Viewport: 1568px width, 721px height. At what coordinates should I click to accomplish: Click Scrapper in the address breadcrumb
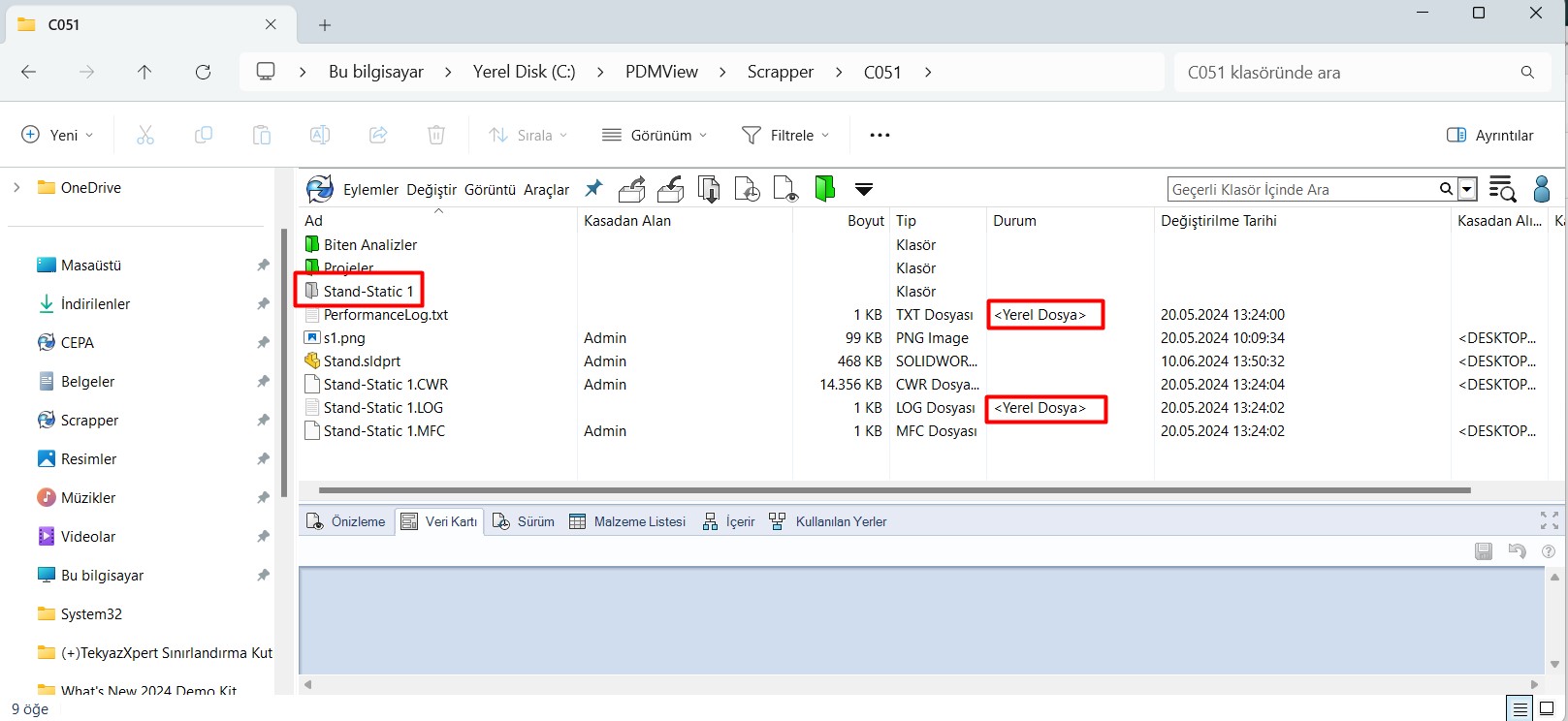coord(780,72)
